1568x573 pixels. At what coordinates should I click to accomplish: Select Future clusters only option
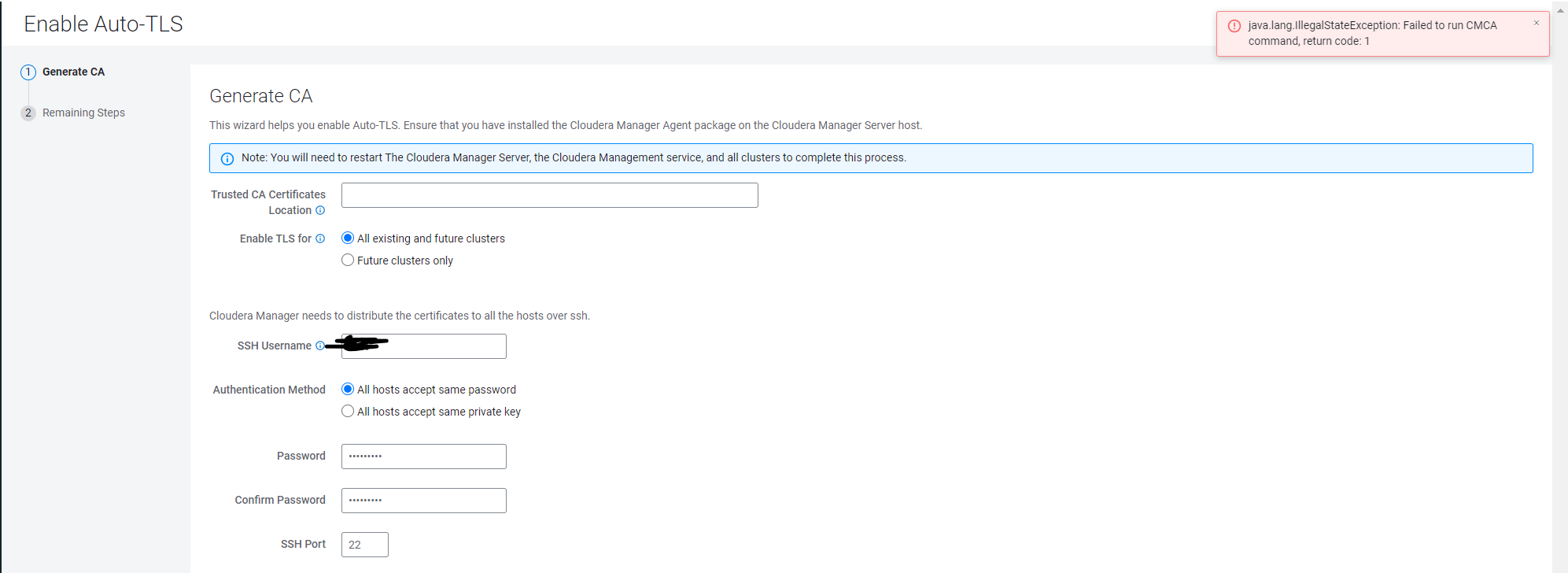348,260
